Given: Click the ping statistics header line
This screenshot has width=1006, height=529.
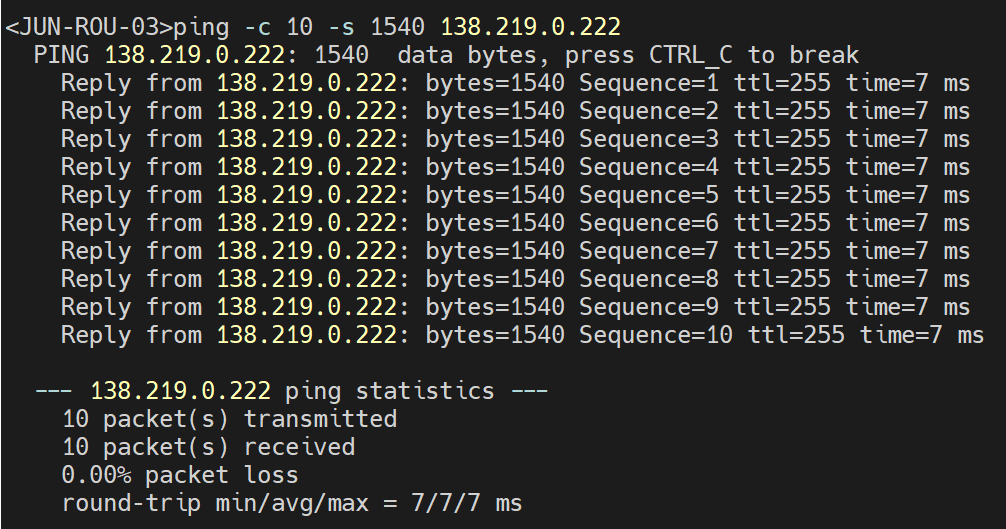Looking at the screenshot, I should click(292, 390).
